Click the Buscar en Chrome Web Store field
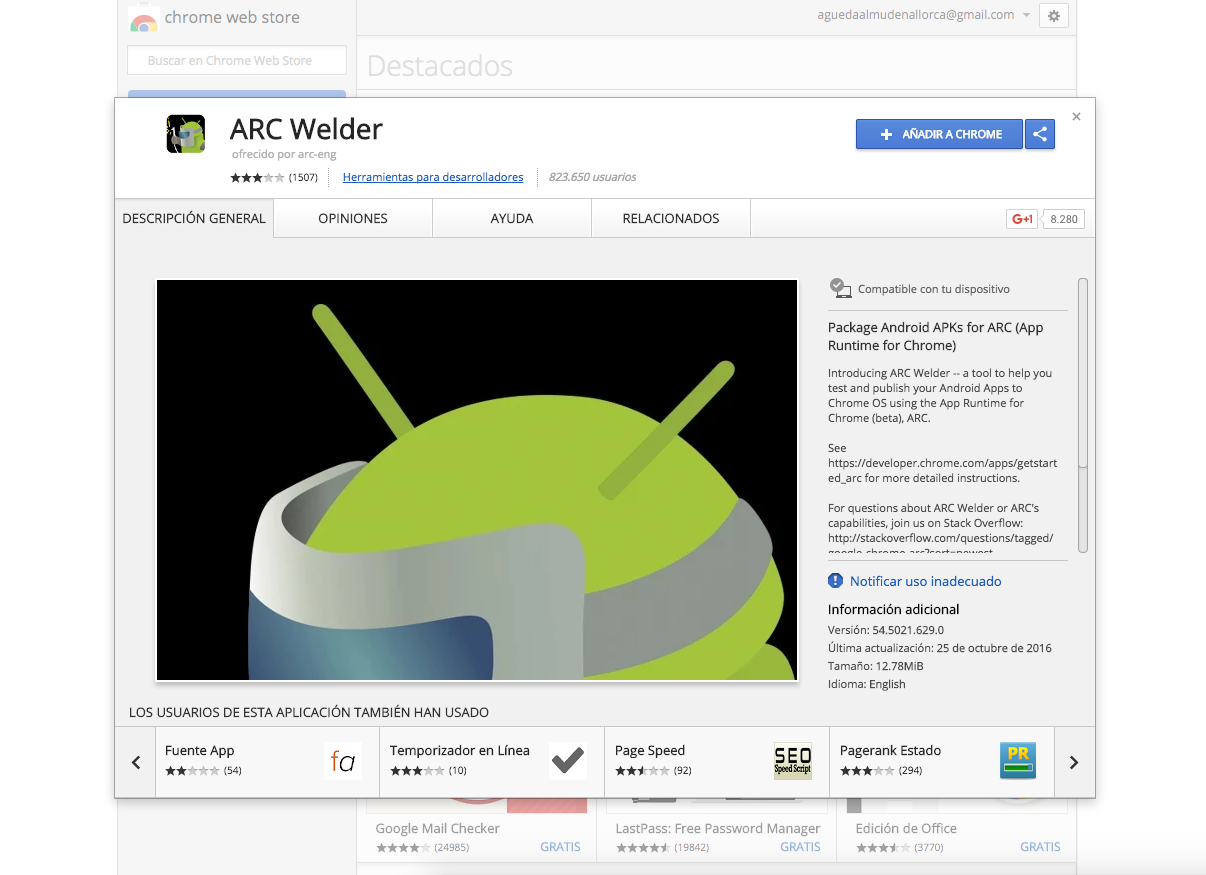1206x875 pixels. [x=237, y=60]
